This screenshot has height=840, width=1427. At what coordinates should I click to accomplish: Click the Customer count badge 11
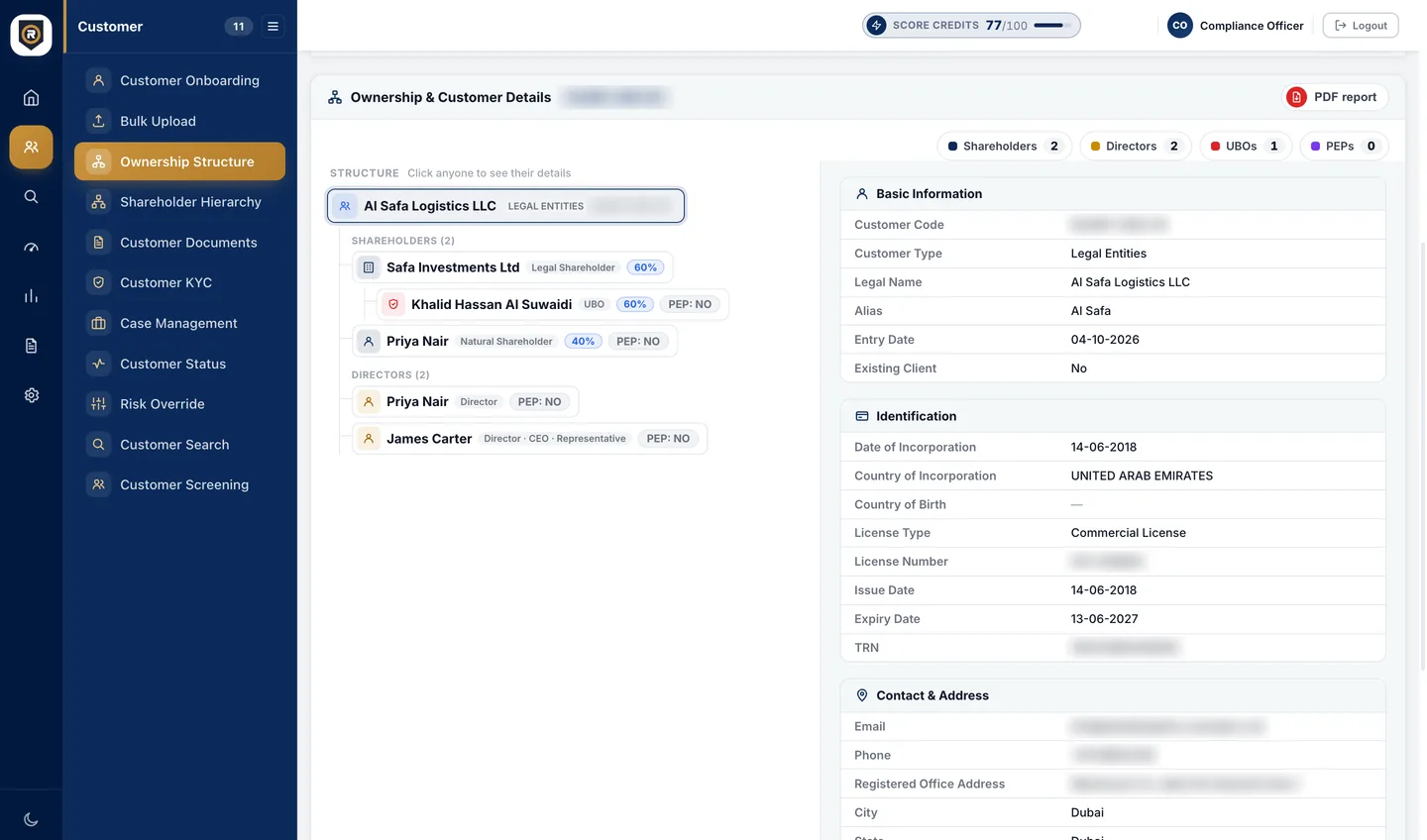click(238, 27)
